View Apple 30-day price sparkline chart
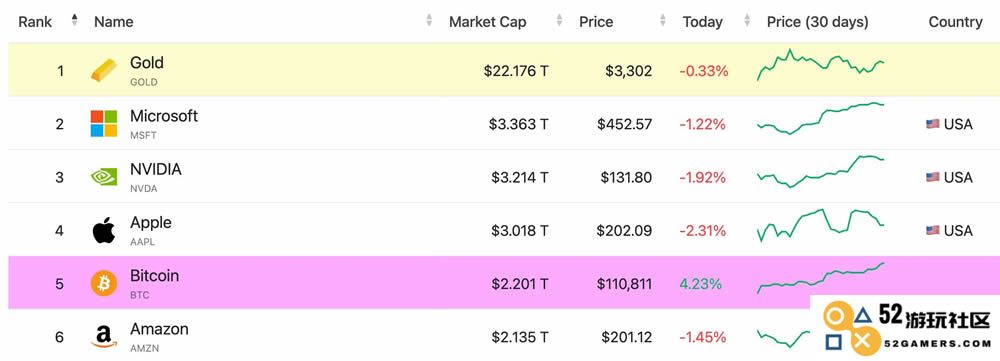 click(821, 225)
